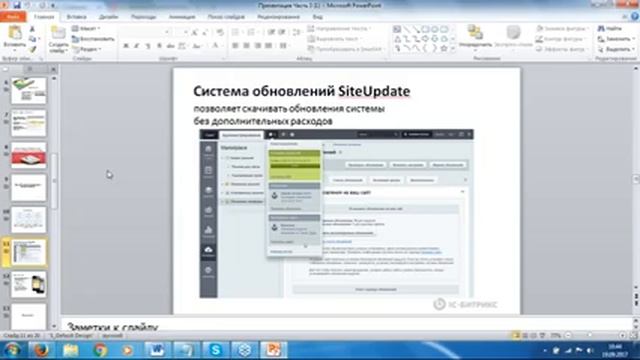Open the Layout (Макет) dropdown
Viewport: 640px width, 360px height.
pos(86,29)
